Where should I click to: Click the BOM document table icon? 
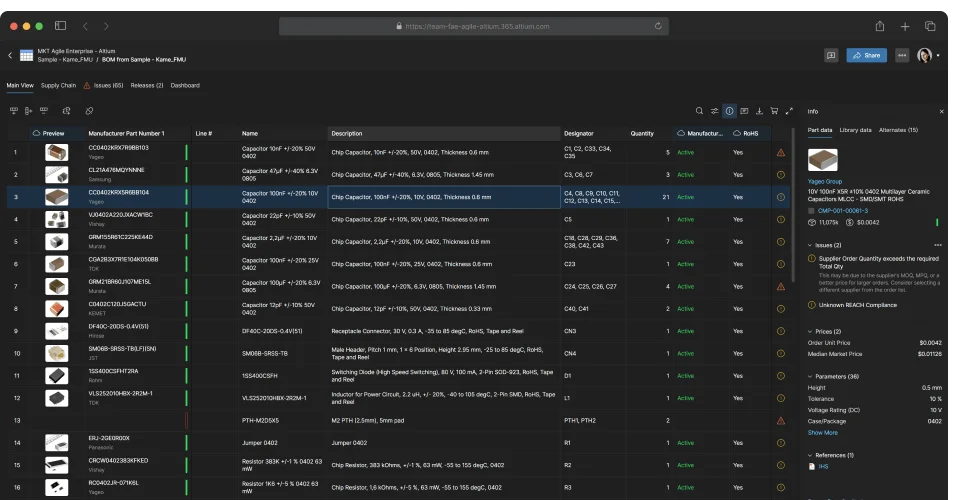[x=26, y=55]
